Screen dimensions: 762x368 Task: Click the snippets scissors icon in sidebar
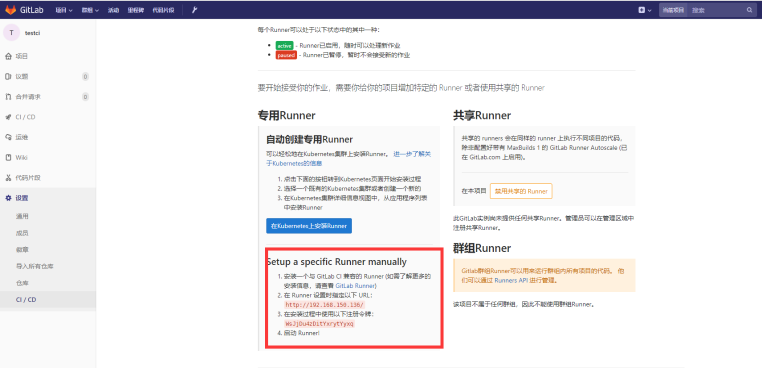(x=8, y=178)
